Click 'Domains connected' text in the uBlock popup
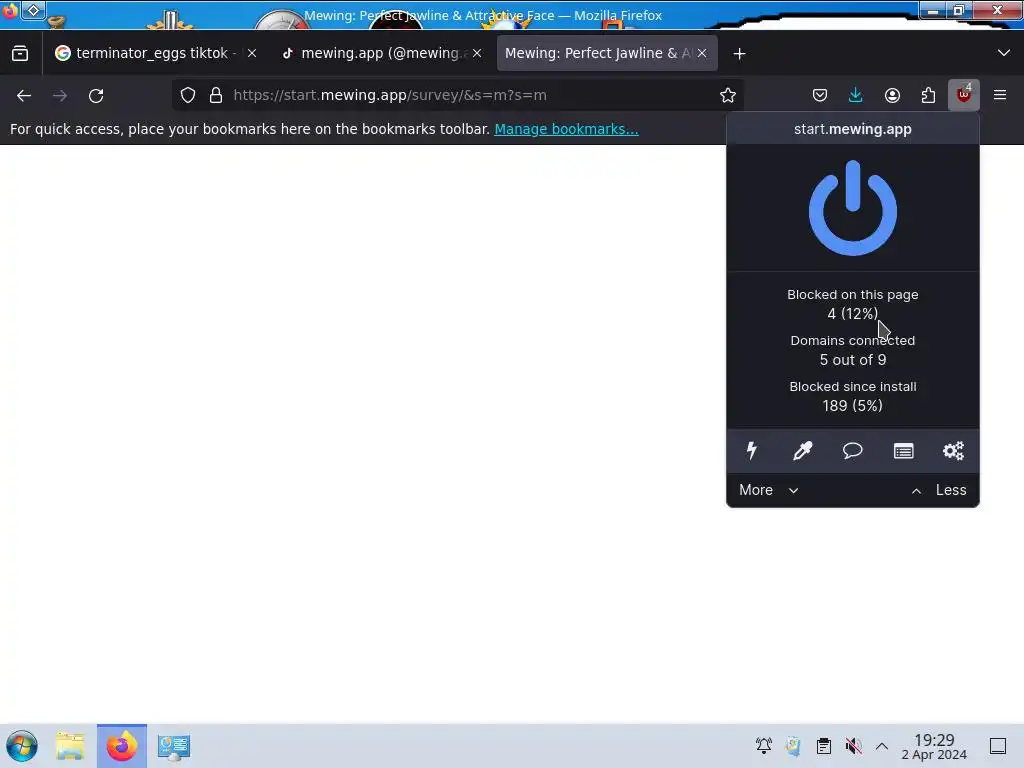 (852, 340)
